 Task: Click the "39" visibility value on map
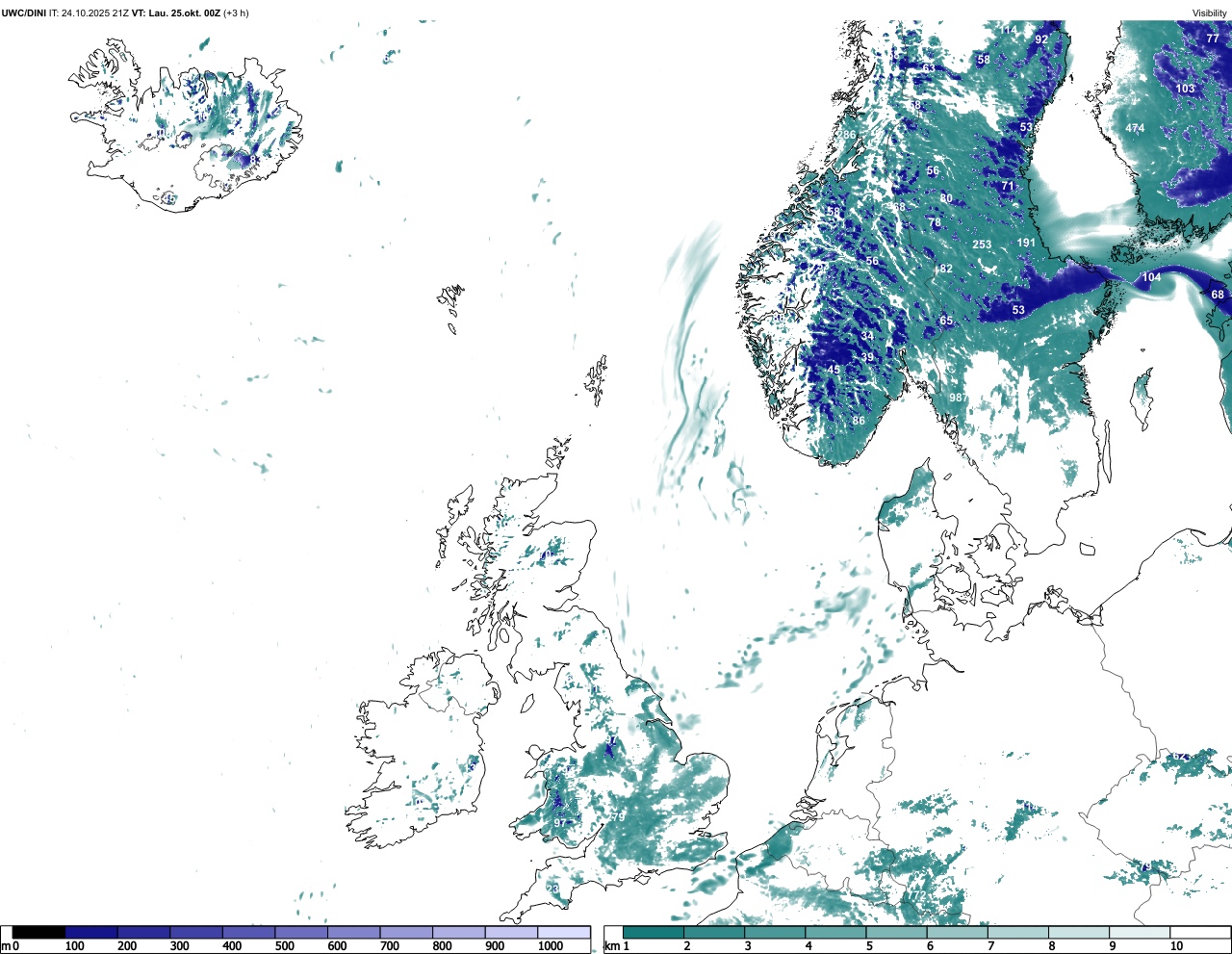[x=867, y=357]
